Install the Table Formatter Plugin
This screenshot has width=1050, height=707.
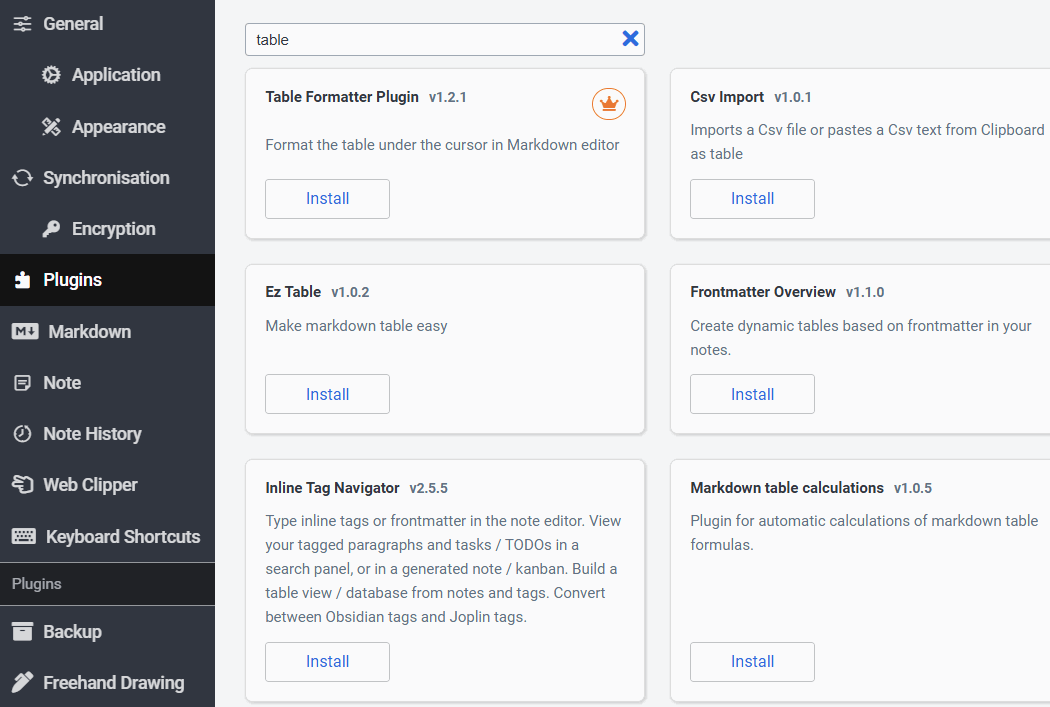click(x=327, y=199)
